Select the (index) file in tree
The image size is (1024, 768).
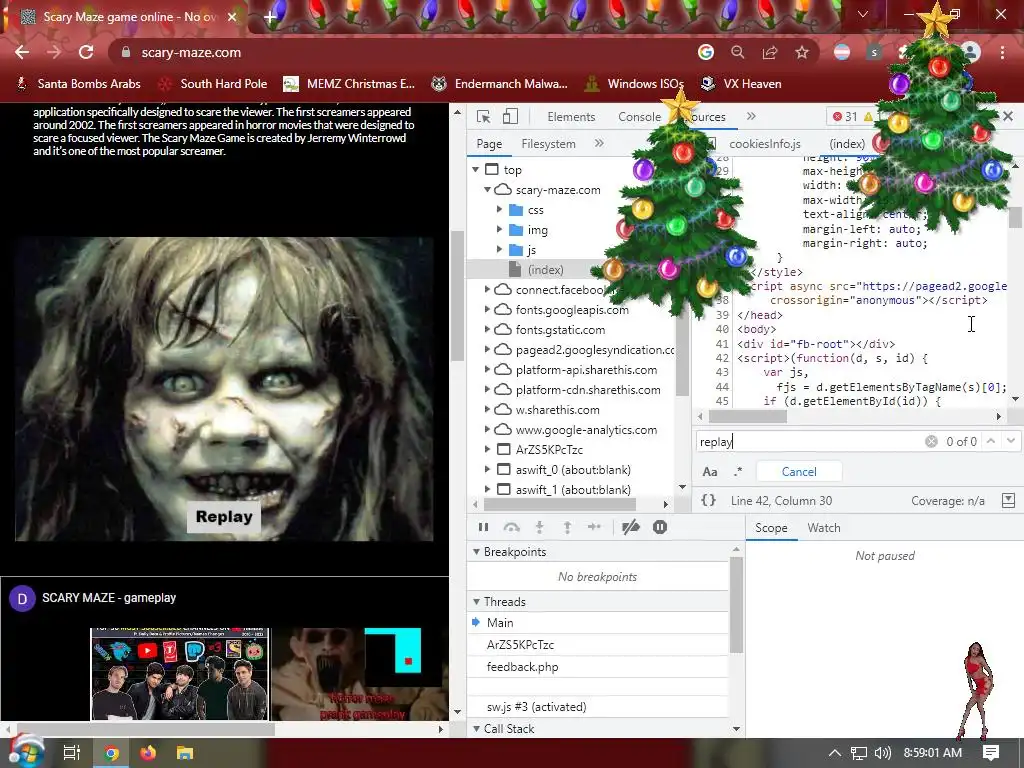(545, 270)
